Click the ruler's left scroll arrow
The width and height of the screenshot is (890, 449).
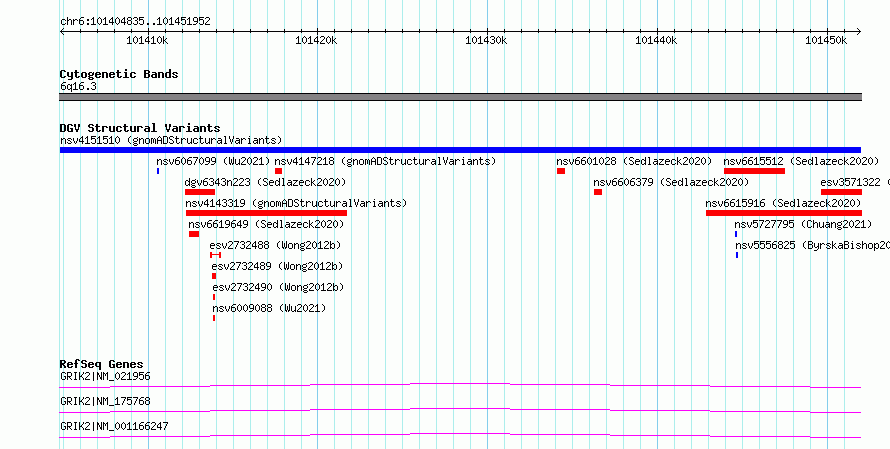coord(62,31)
